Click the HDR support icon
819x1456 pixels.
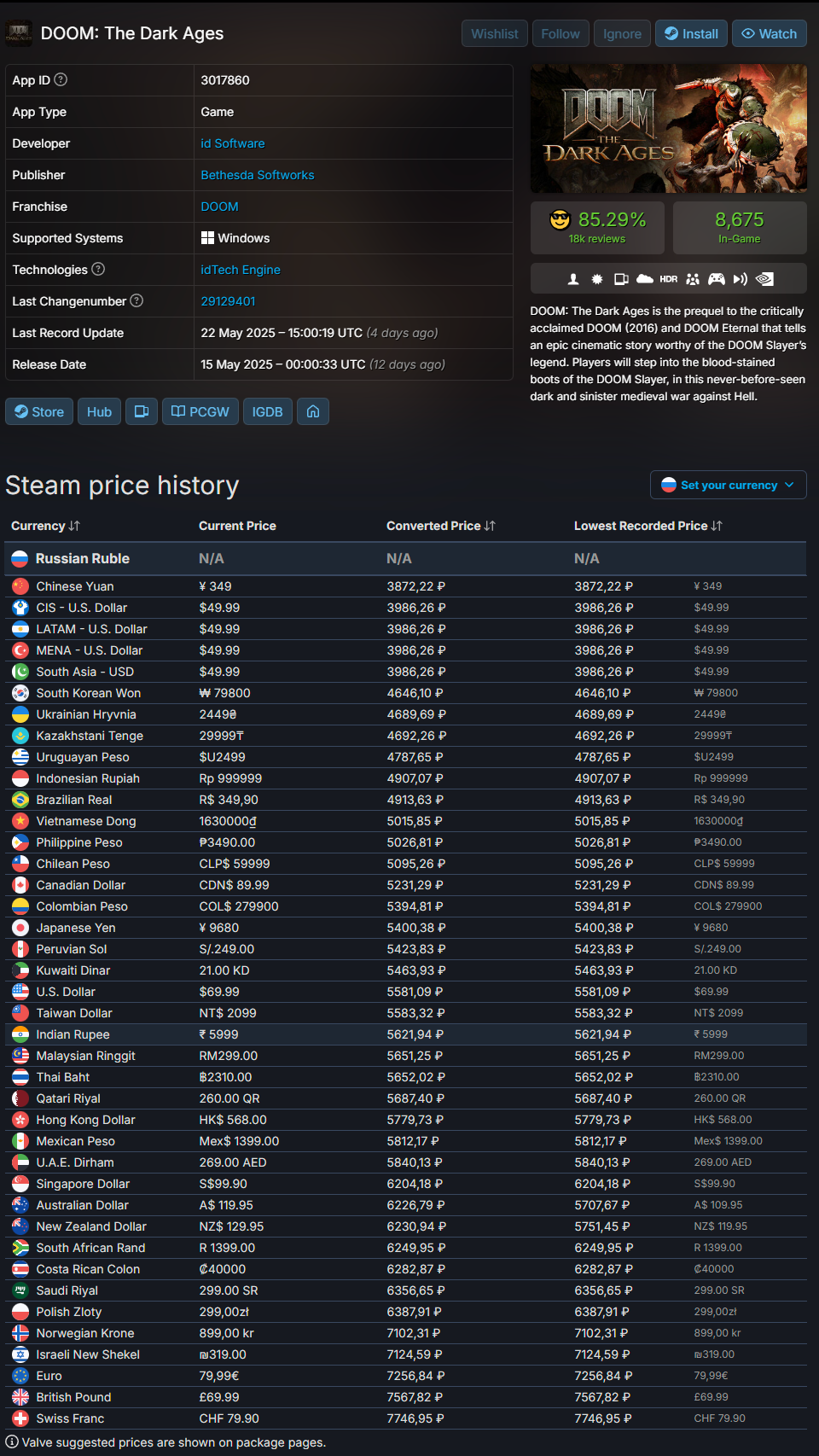coord(669,279)
